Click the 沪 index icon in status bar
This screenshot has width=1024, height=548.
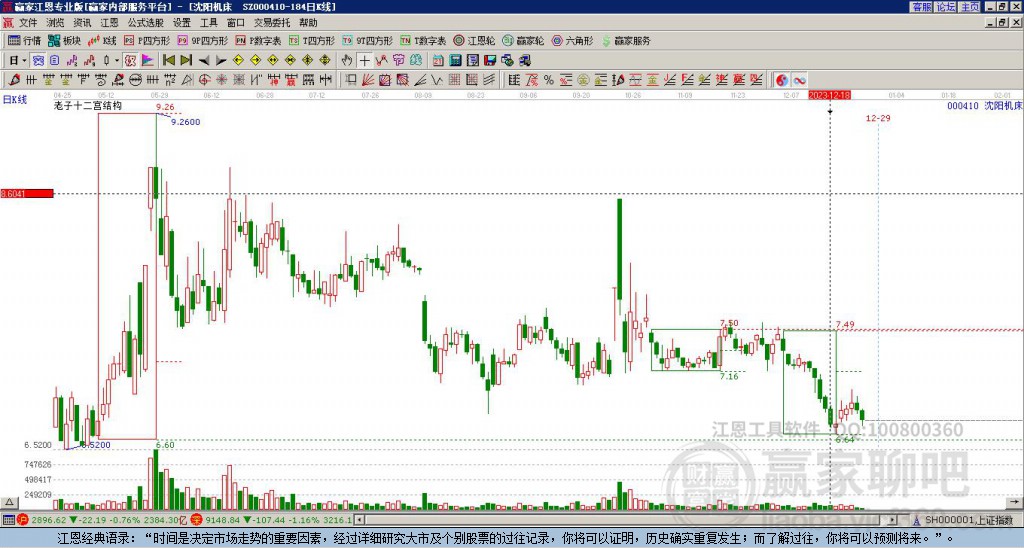pos(23,520)
